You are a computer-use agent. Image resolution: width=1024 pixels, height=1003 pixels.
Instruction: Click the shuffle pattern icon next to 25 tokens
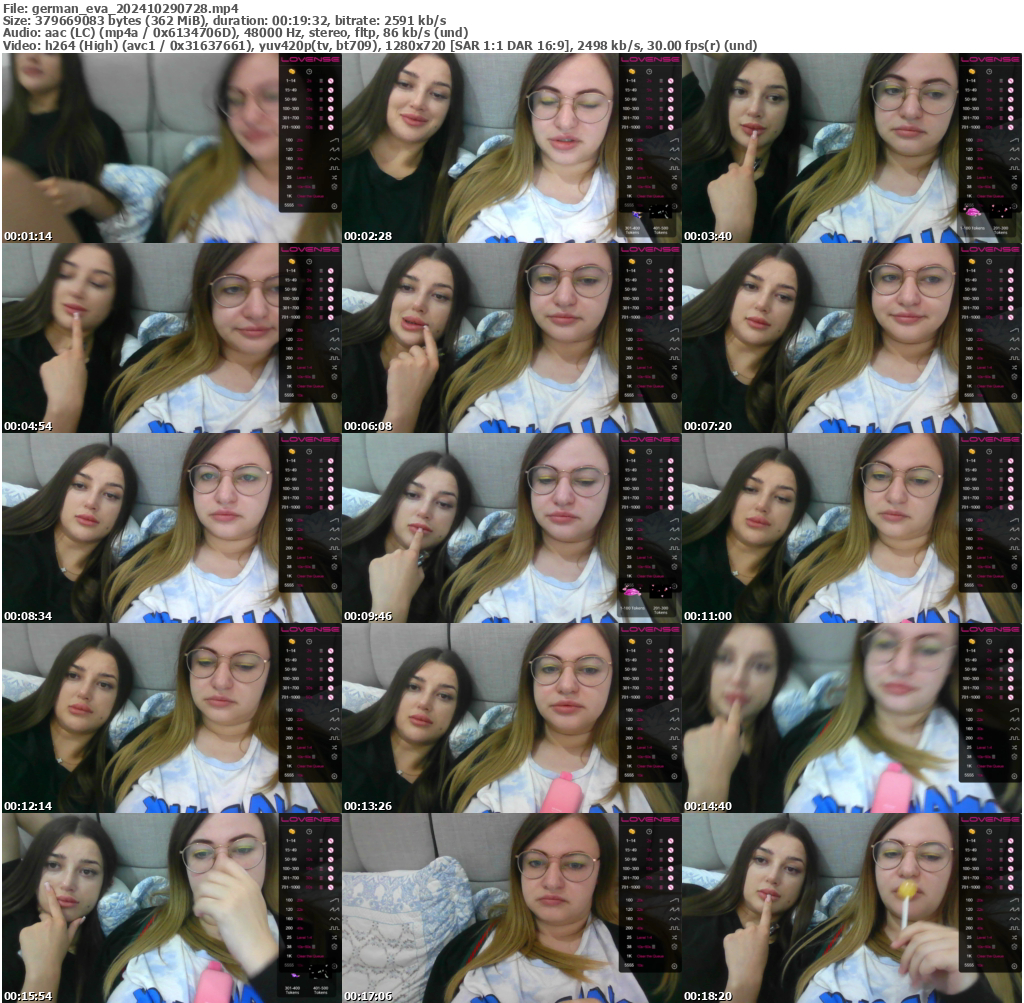point(334,177)
